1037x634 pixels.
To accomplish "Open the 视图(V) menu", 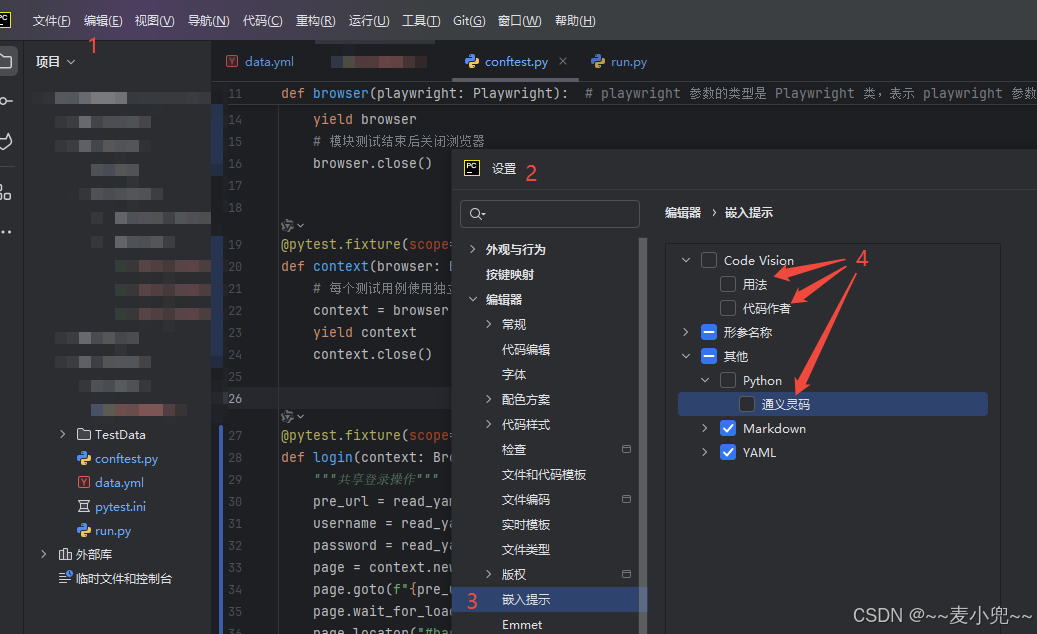I will click(x=155, y=20).
